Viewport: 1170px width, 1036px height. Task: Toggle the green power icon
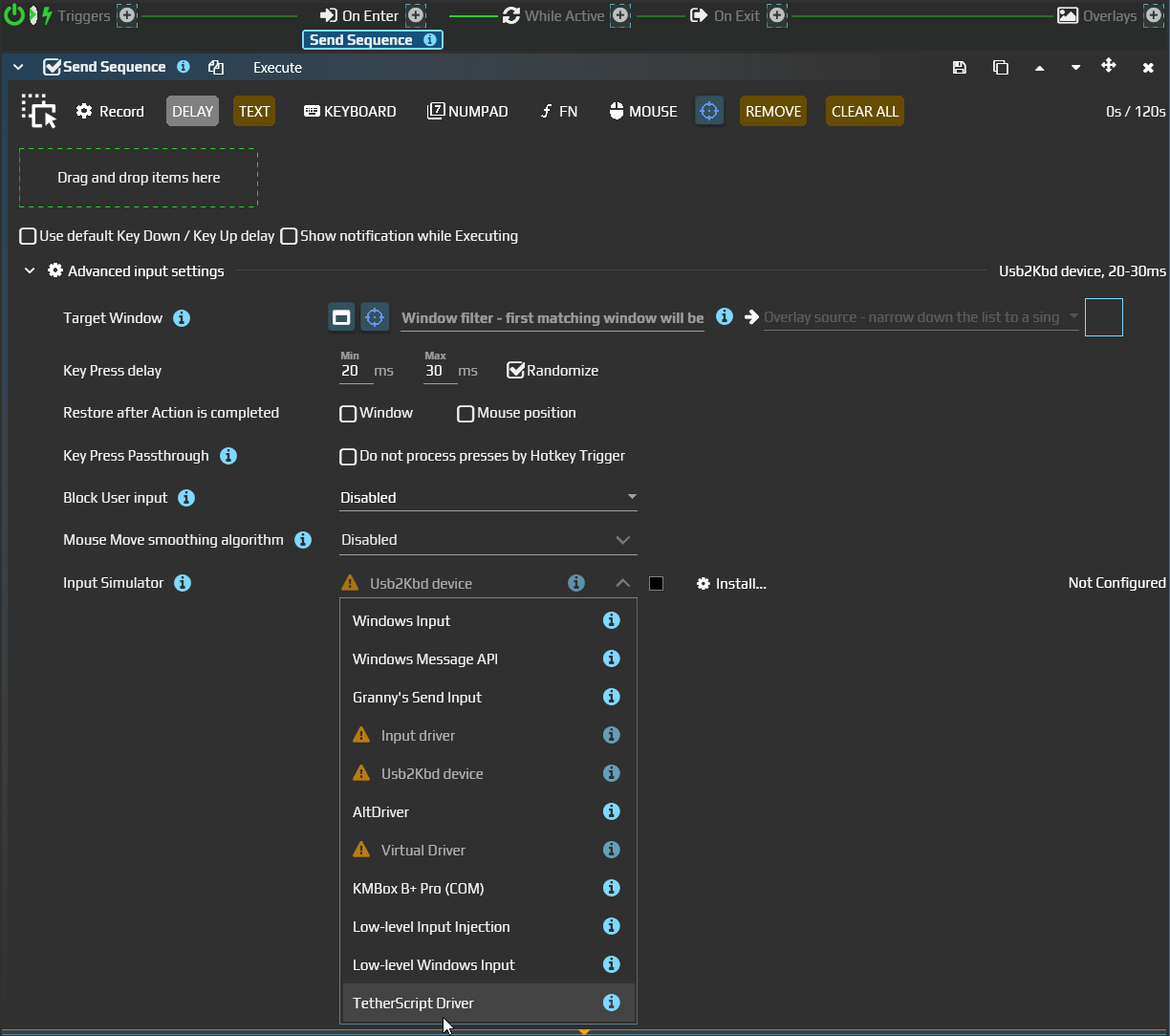coord(13,15)
